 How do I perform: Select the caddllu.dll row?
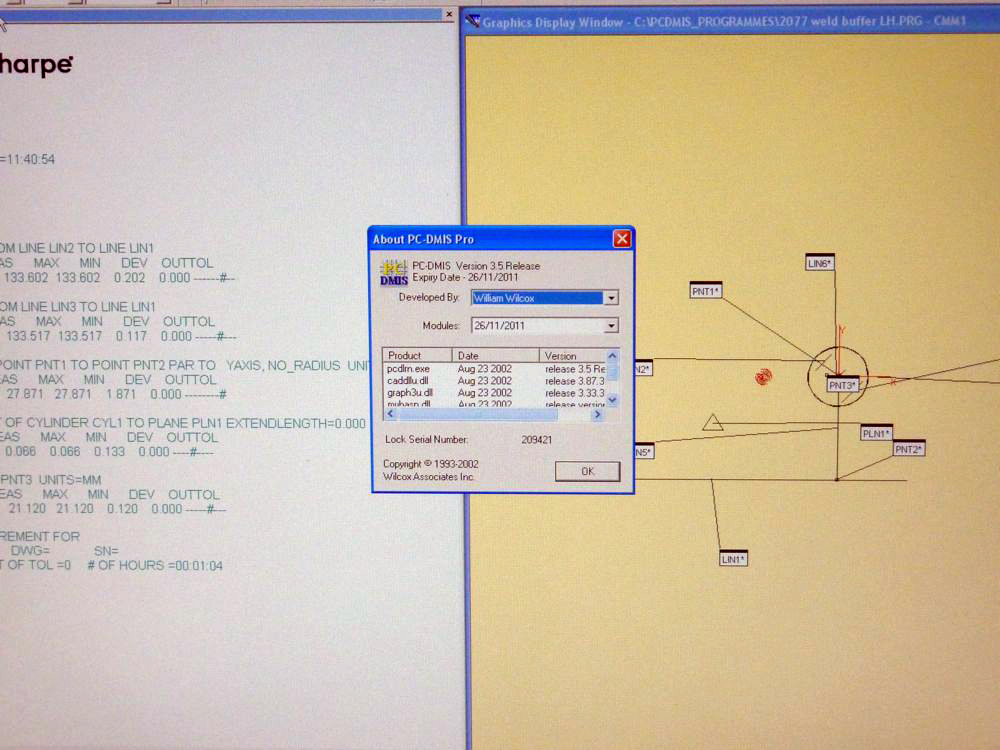(x=494, y=381)
